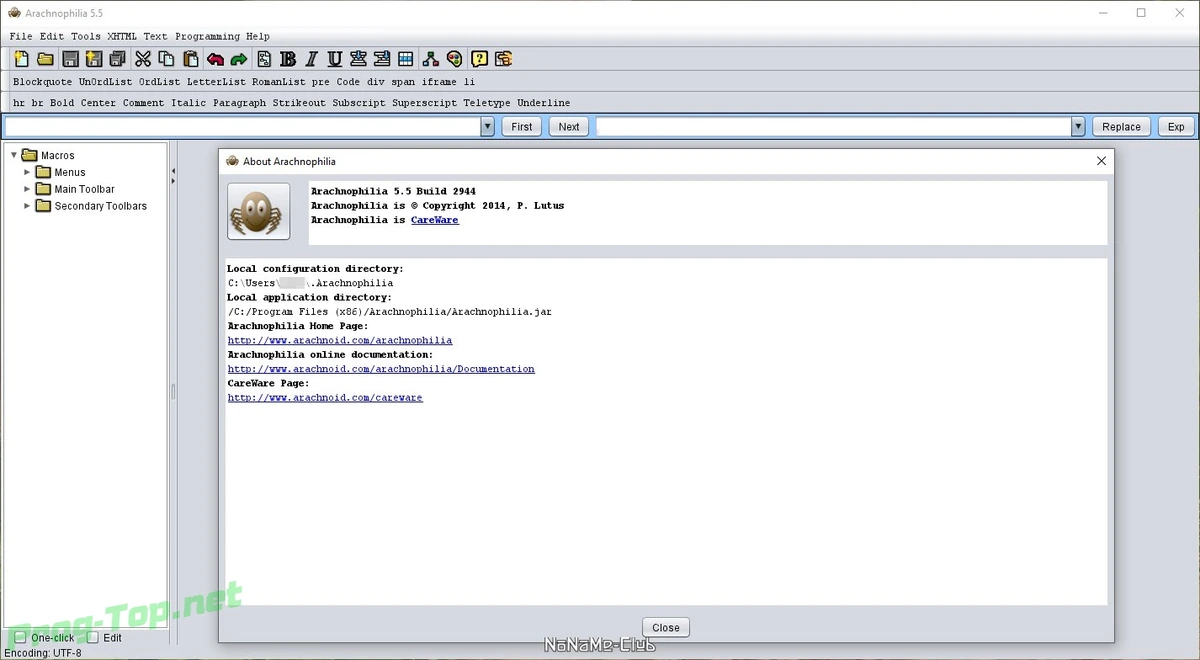Open the CareWare link in header
Image resolution: width=1200 pixels, height=660 pixels.
[435, 220]
